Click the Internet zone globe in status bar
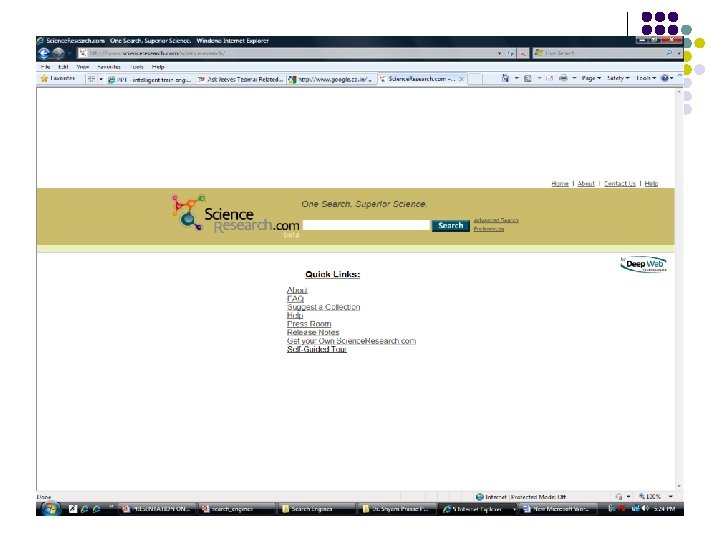720x540 pixels. click(479, 496)
